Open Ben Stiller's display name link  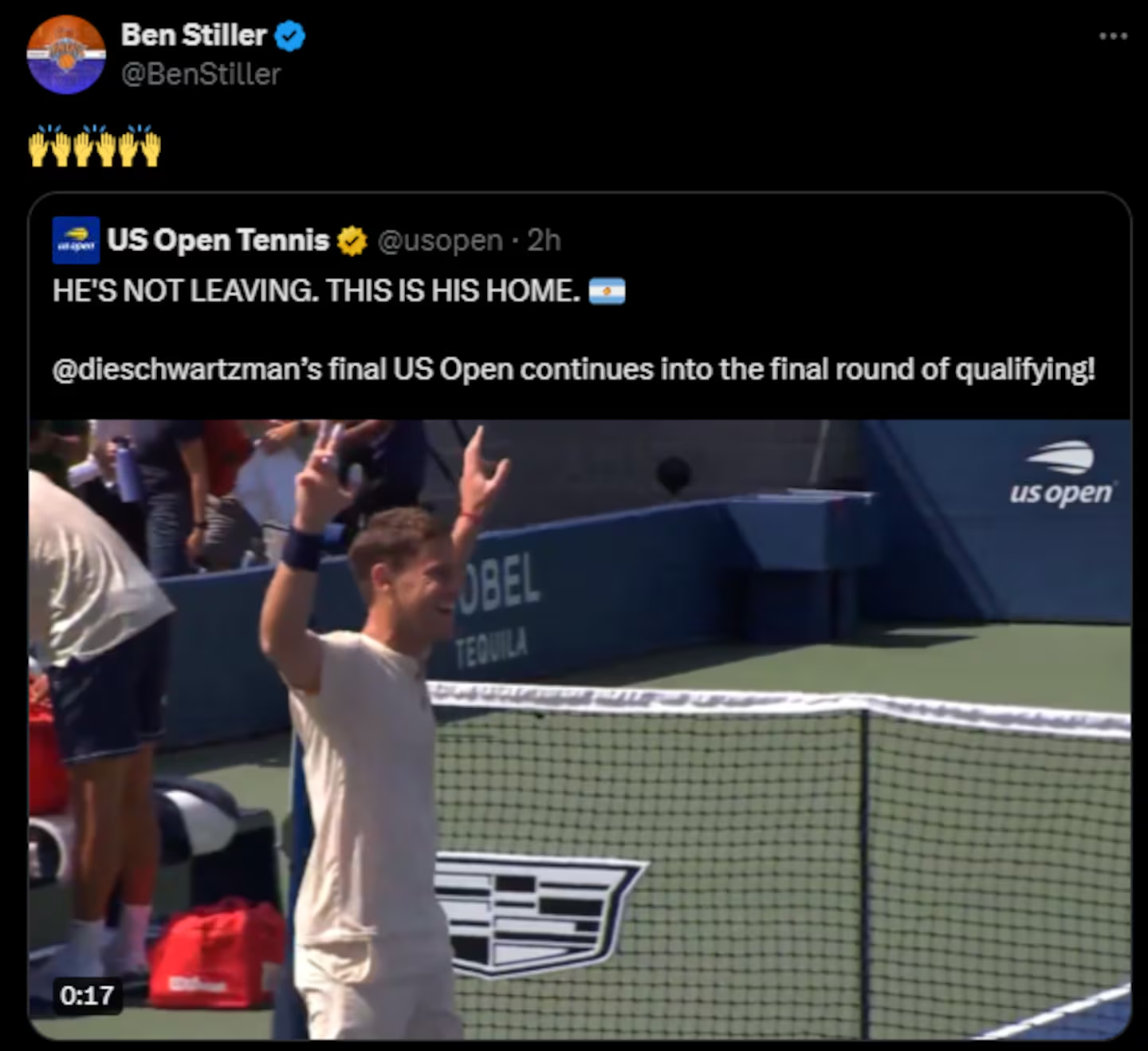(194, 35)
